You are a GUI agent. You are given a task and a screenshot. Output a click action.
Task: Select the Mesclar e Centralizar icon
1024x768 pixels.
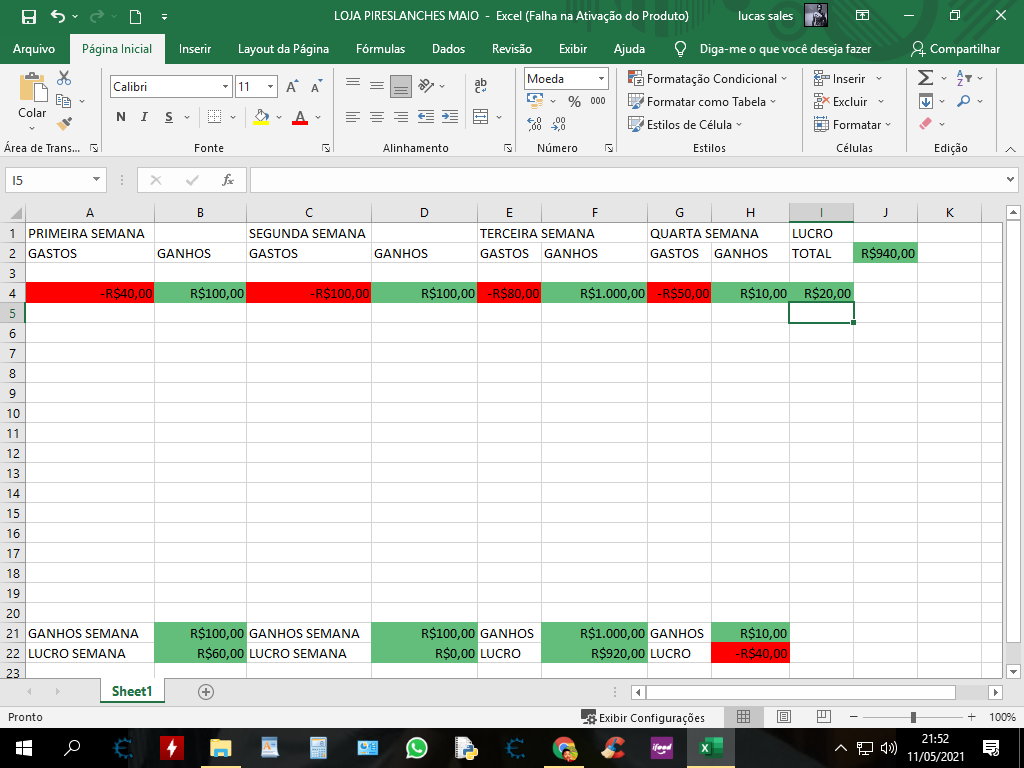pos(482,117)
